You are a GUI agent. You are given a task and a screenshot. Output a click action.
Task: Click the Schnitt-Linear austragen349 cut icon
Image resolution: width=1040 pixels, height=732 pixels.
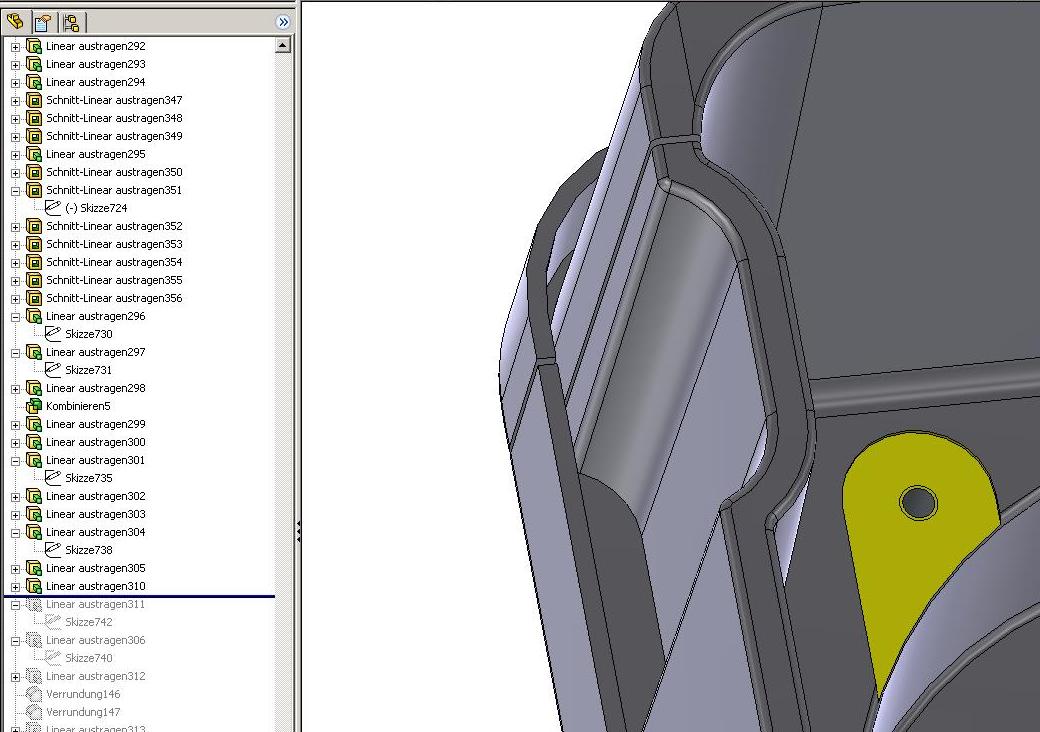pyautogui.click(x=34, y=136)
